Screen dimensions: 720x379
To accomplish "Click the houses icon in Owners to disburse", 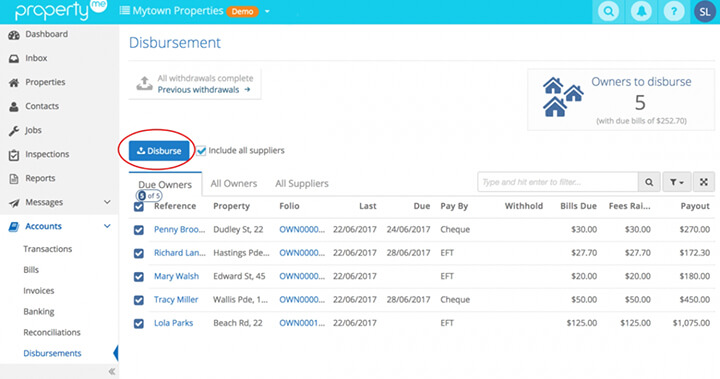I will coord(562,97).
